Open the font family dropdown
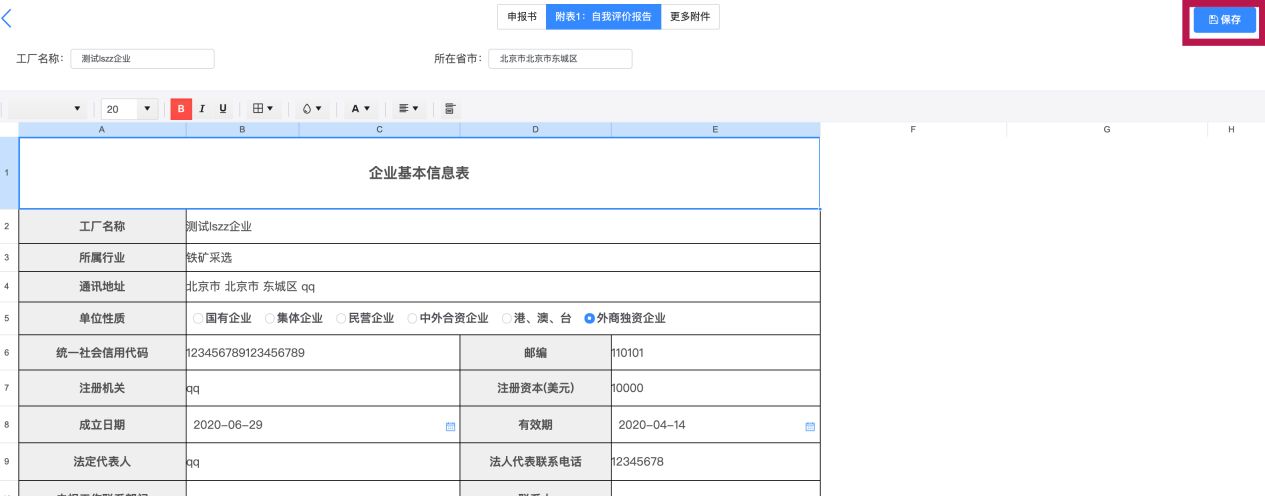Viewport: 1265px width, 496px height. click(x=45, y=109)
